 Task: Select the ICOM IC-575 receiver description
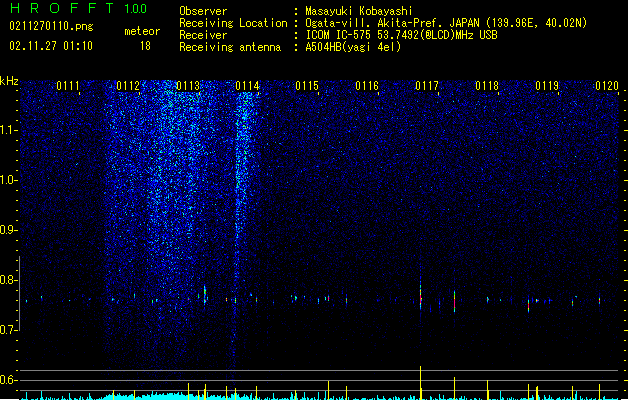coord(401,35)
